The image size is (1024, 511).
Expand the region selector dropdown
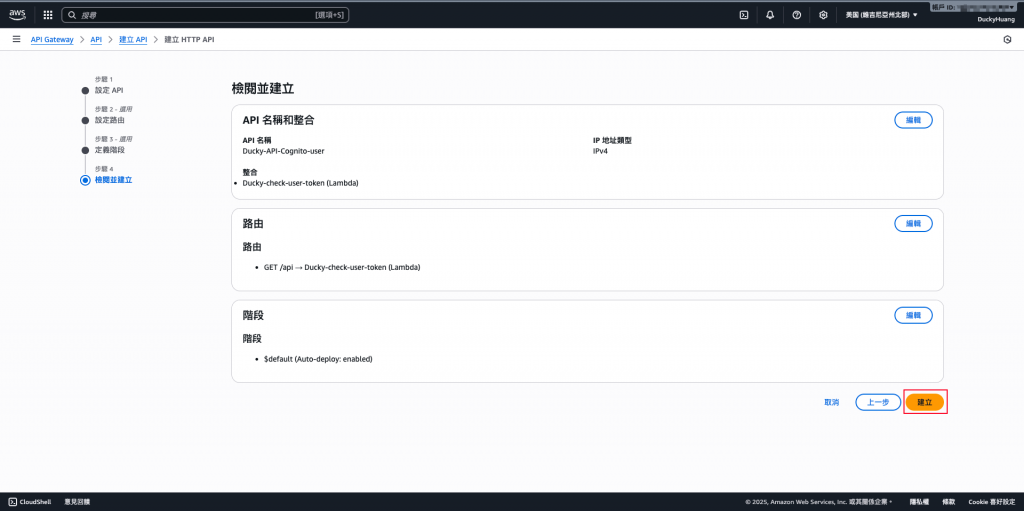(882, 14)
